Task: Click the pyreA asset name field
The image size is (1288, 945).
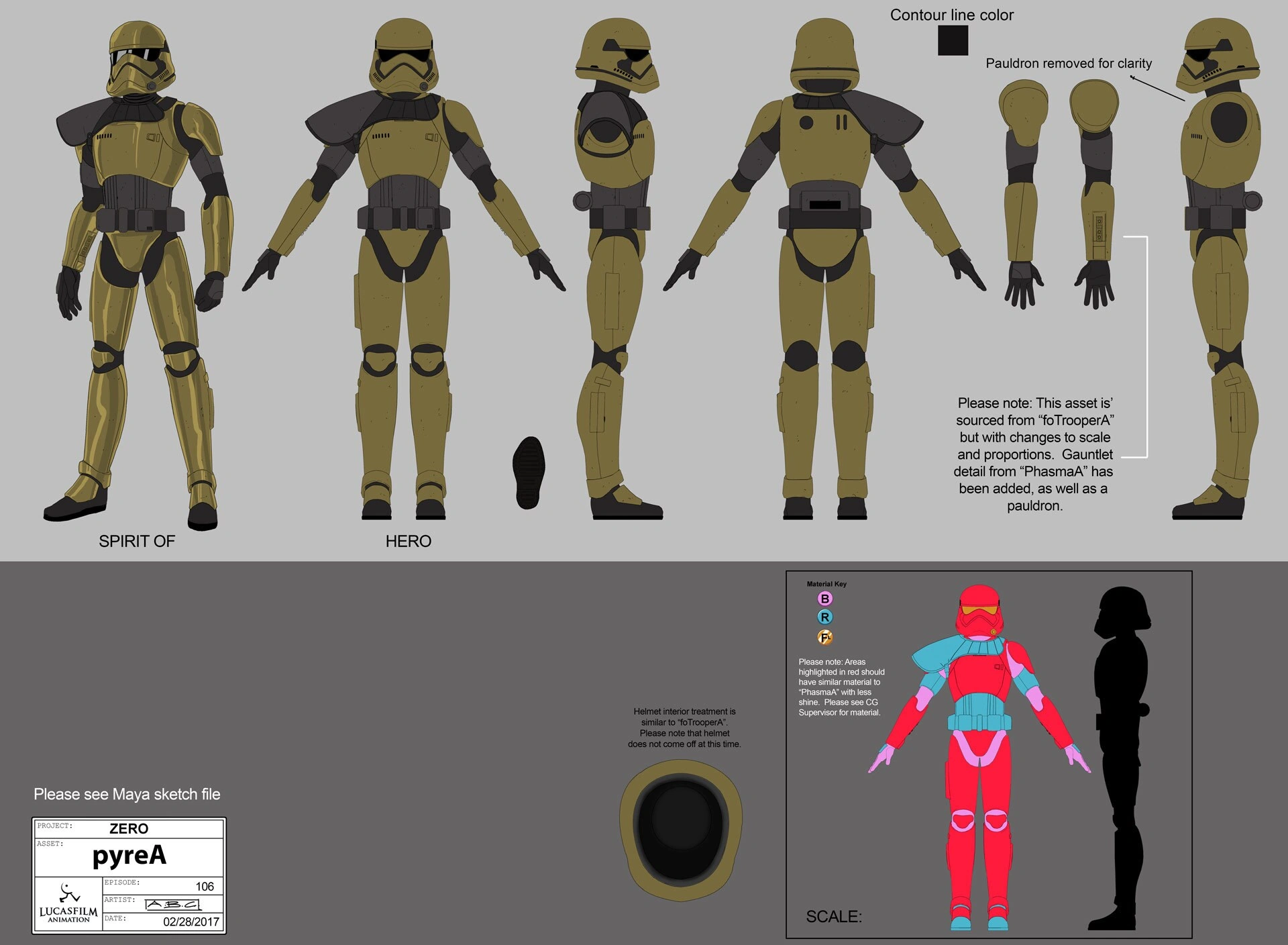Action: 129,857
